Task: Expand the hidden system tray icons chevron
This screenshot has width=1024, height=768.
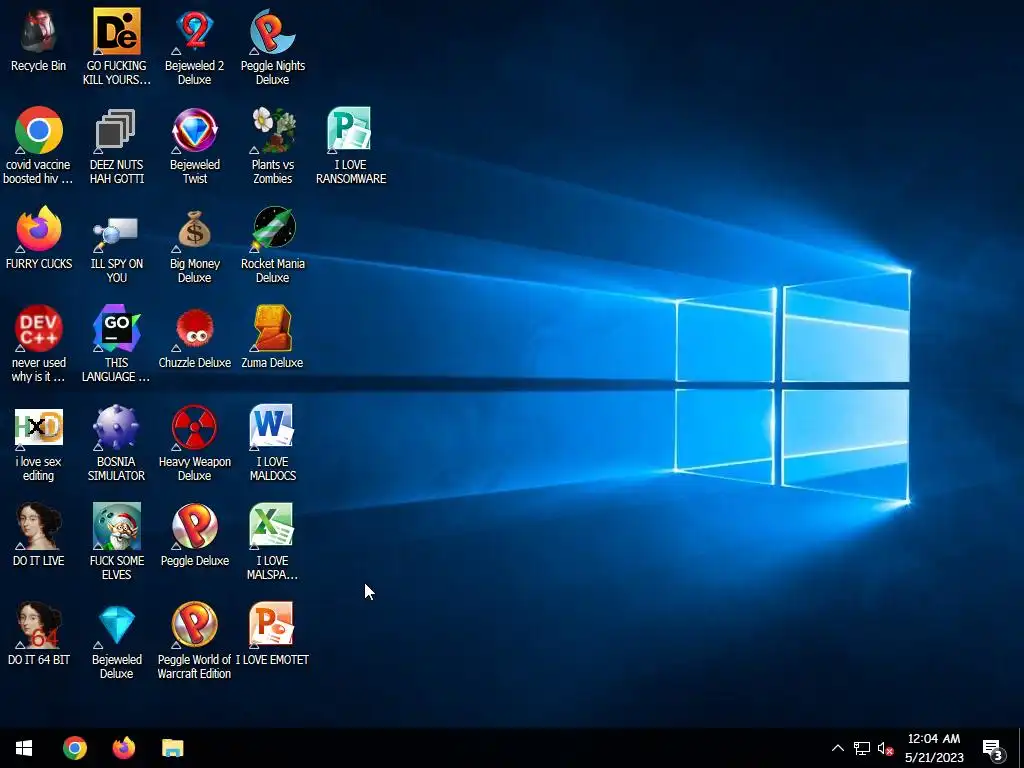Action: [837, 748]
